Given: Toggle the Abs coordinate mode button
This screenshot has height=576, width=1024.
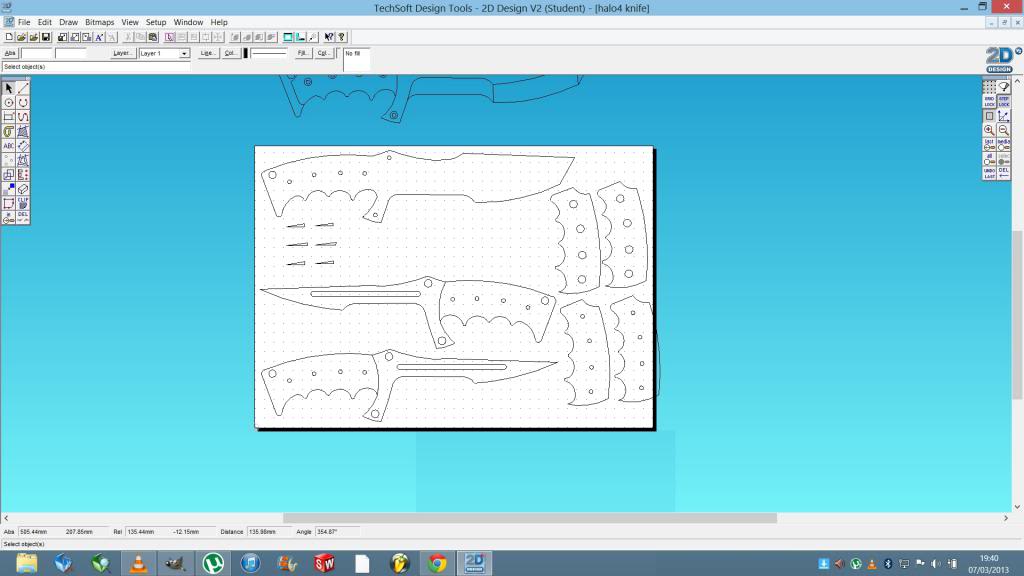Looking at the screenshot, I should pyautogui.click(x=10, y=53).
